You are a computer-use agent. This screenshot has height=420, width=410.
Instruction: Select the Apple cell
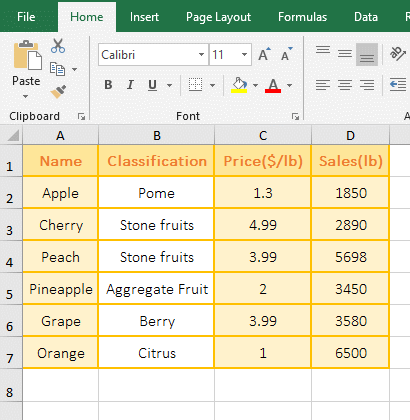click(x=60, y=193)
